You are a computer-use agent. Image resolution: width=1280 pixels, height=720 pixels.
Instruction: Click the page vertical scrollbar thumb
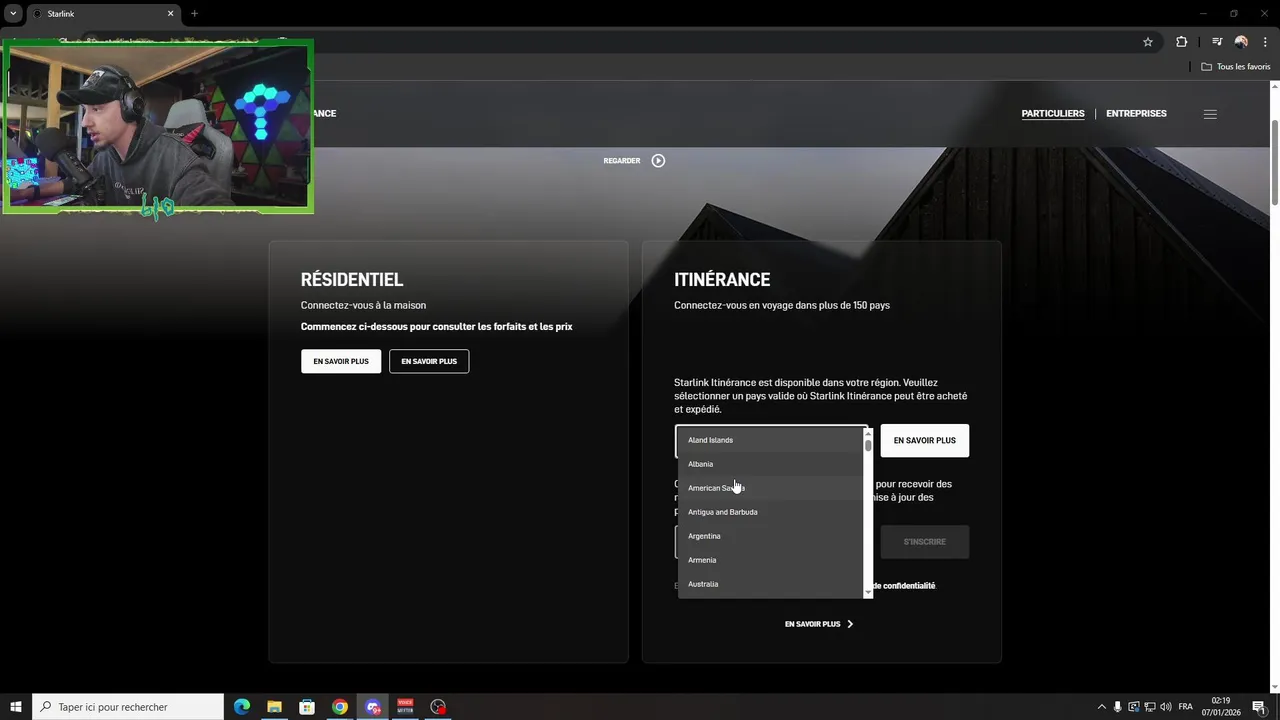tap(1275, 162)
